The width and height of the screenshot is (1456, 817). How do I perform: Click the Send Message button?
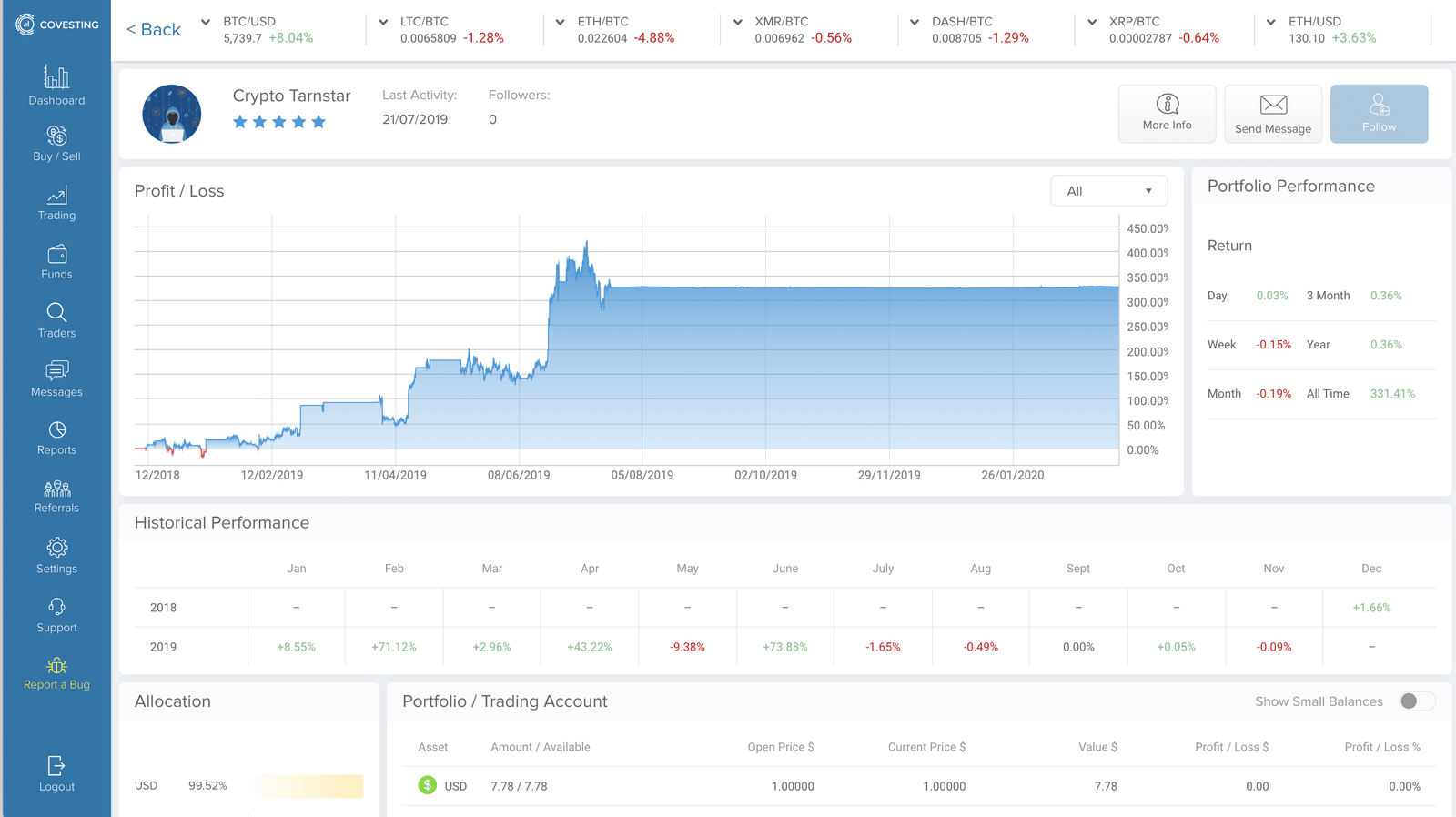1272,114
